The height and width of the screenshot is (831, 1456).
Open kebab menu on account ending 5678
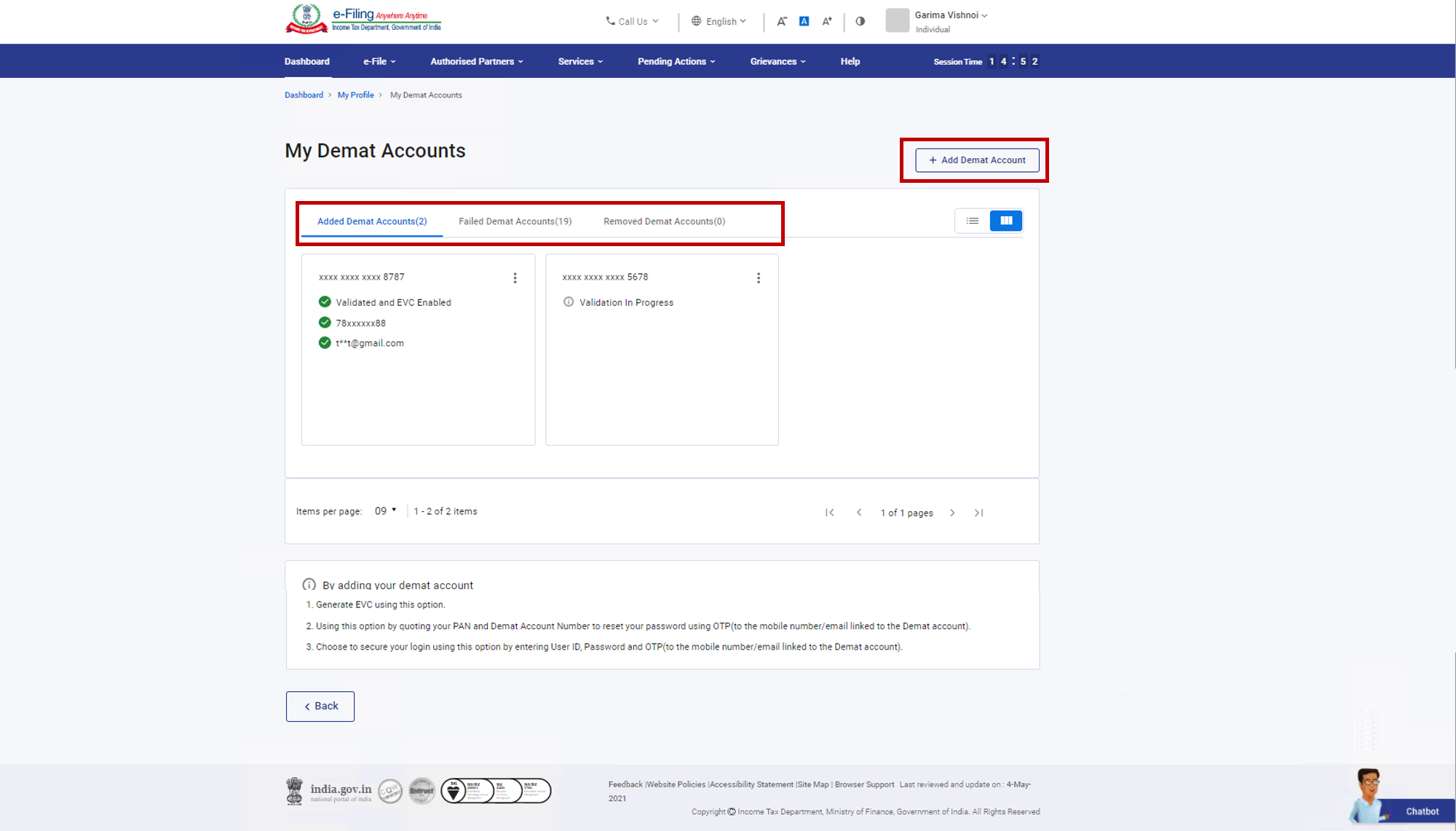758,278
